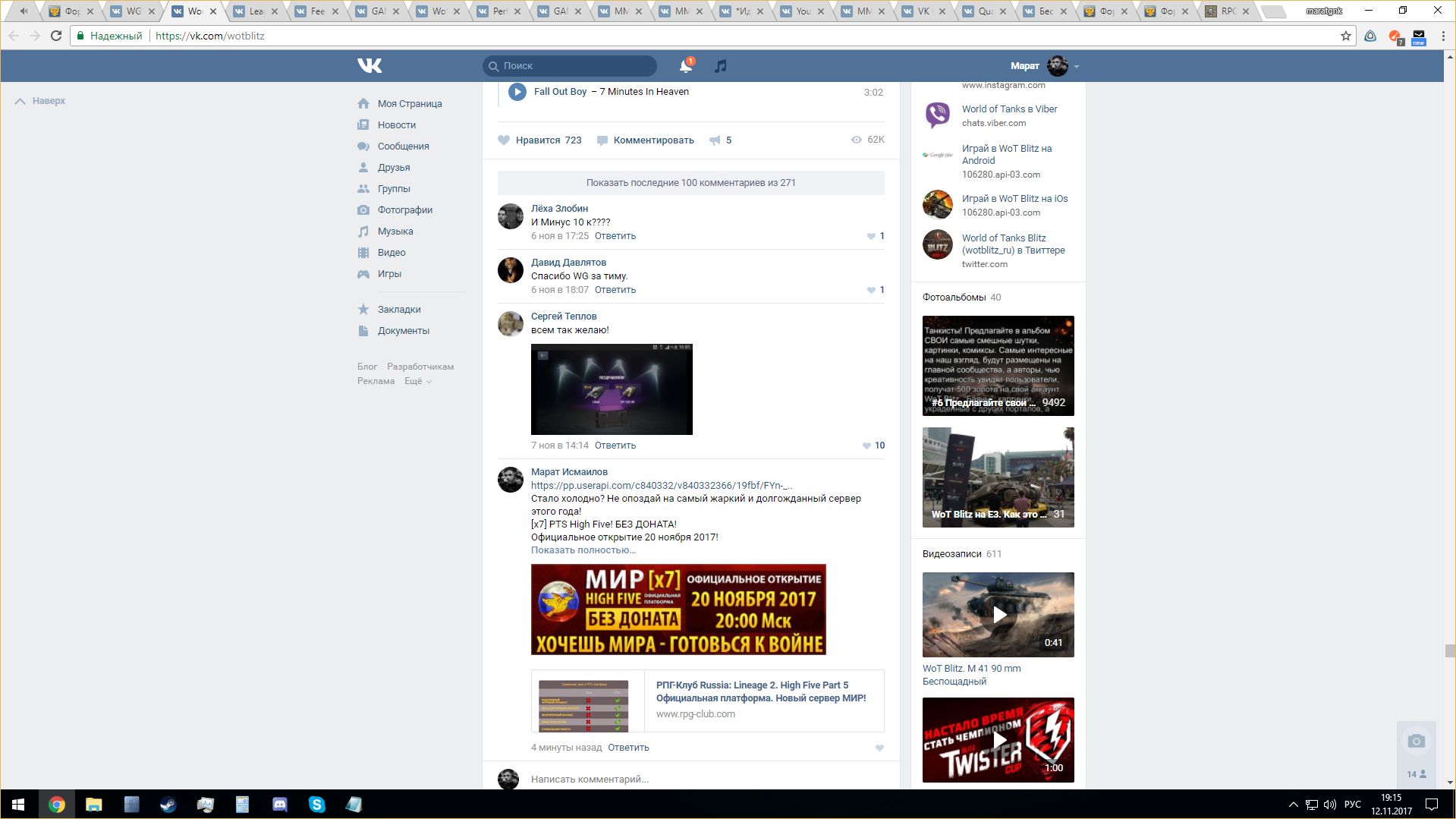Like Сергей Теплов's comment
1456x819 pixels.
pyautogui.click(x=866, y=446)
